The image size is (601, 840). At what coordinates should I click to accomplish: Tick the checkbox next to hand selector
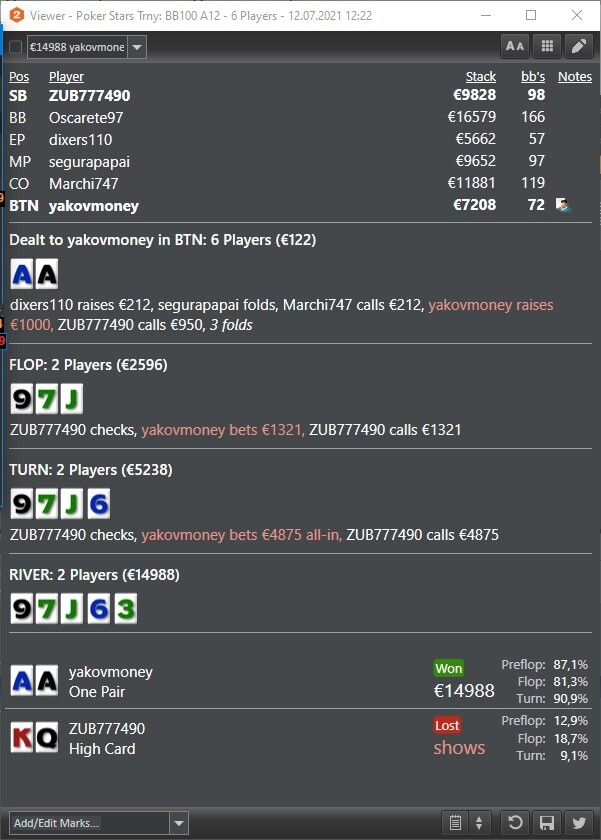[16, 47]
